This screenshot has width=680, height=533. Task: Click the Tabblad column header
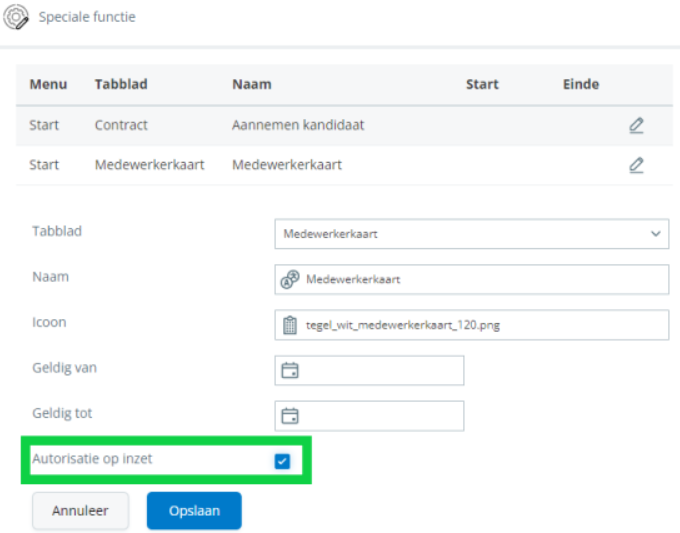[x=121, y=84]
